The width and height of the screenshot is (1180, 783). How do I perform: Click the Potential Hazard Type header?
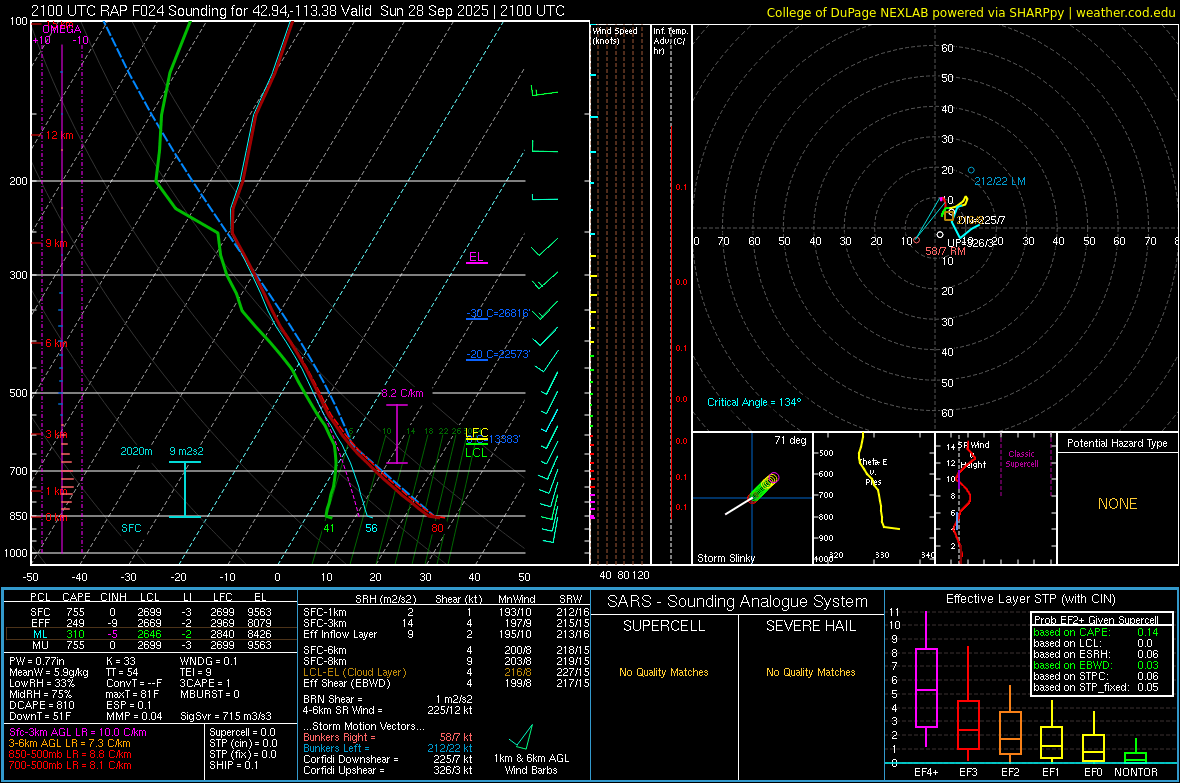pyautogui.click(x=1117, y=443)
